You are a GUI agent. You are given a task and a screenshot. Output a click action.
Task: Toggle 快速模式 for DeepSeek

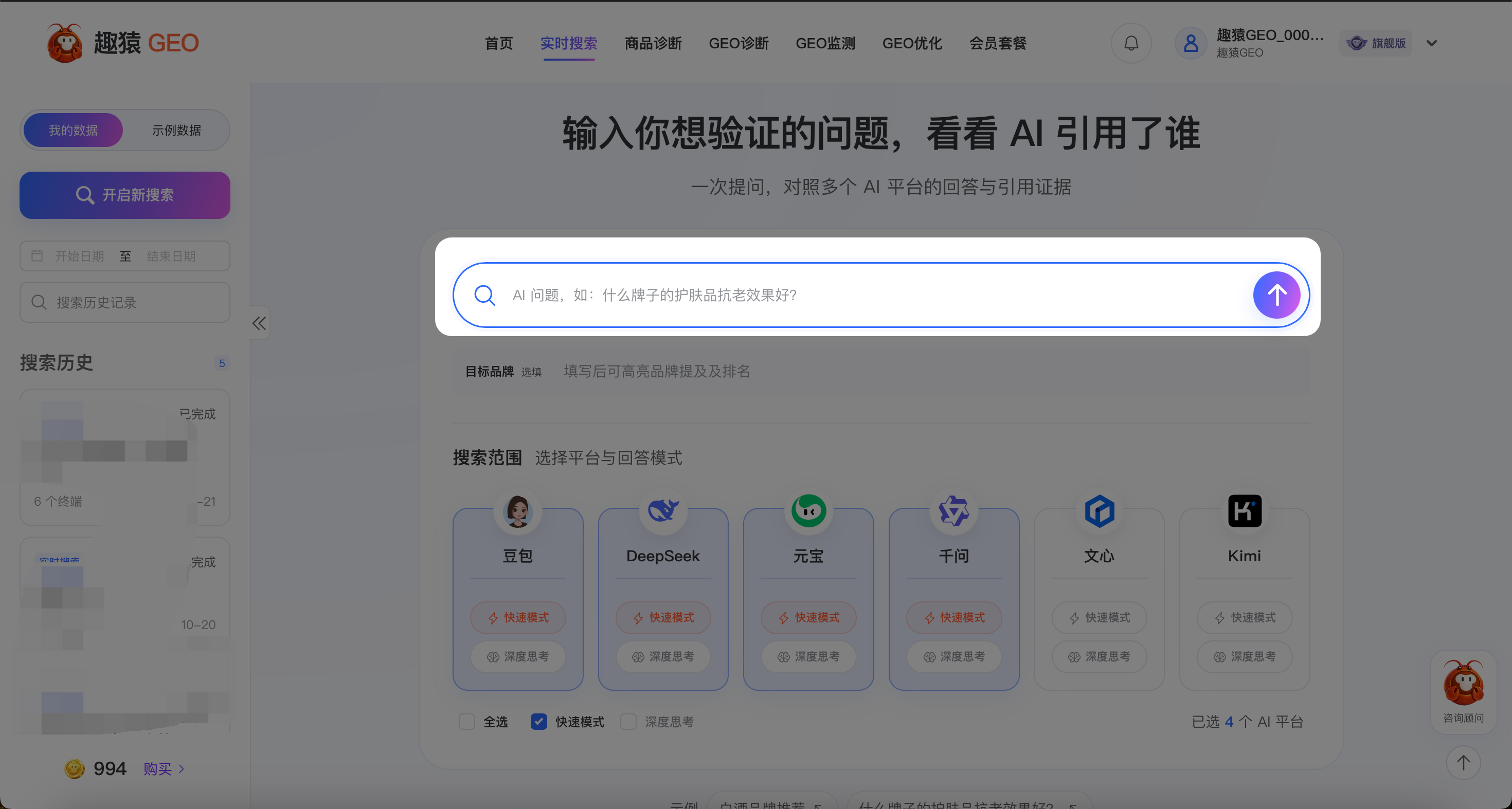point(663,618)
